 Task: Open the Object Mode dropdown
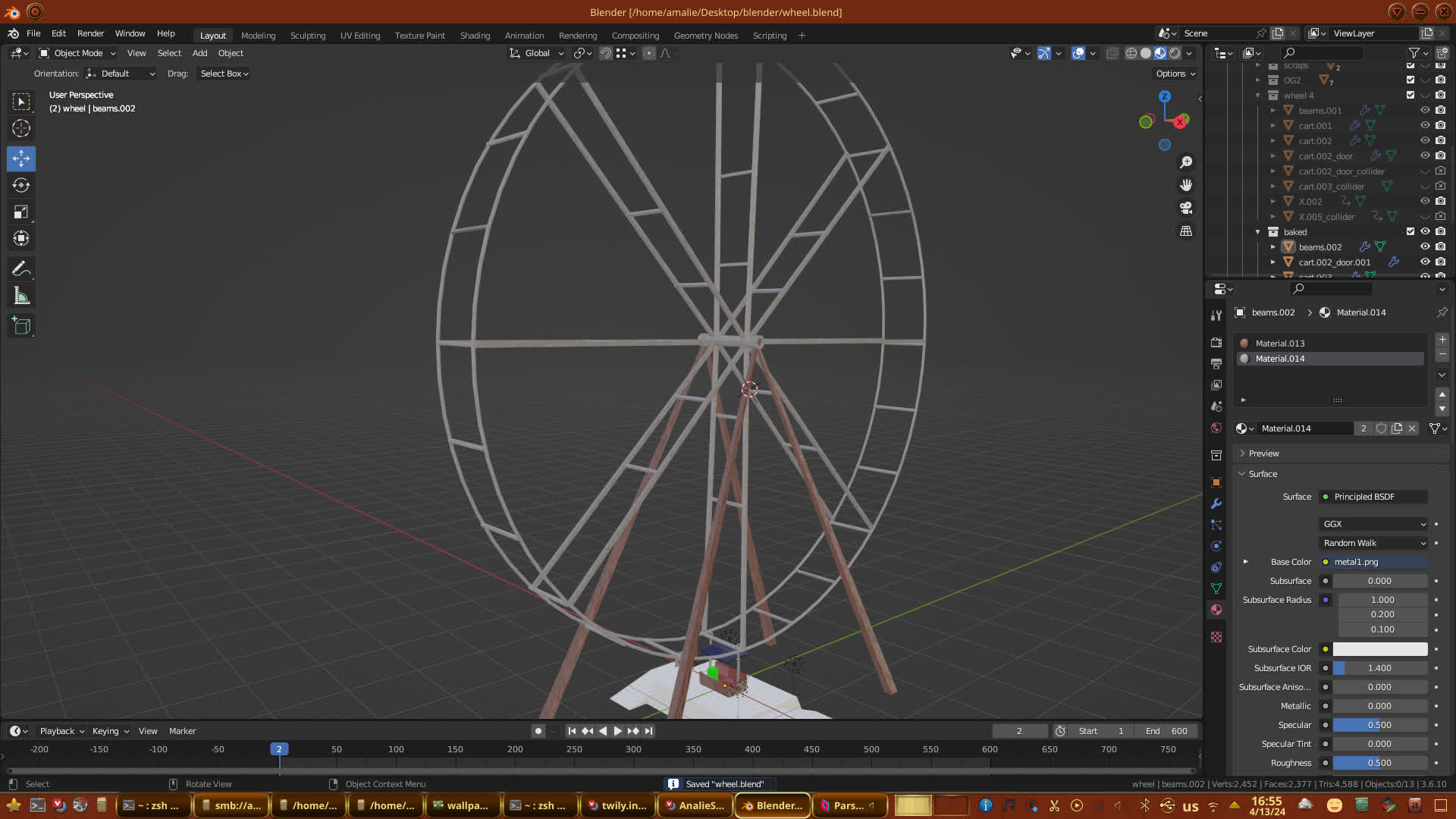(x=78, y=53)
